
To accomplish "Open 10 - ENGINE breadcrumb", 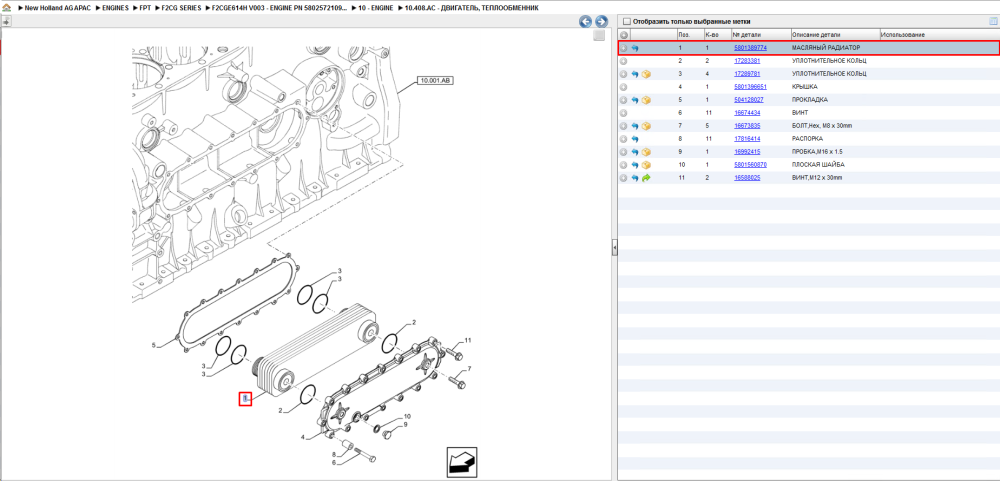I will tap(375, 8).
